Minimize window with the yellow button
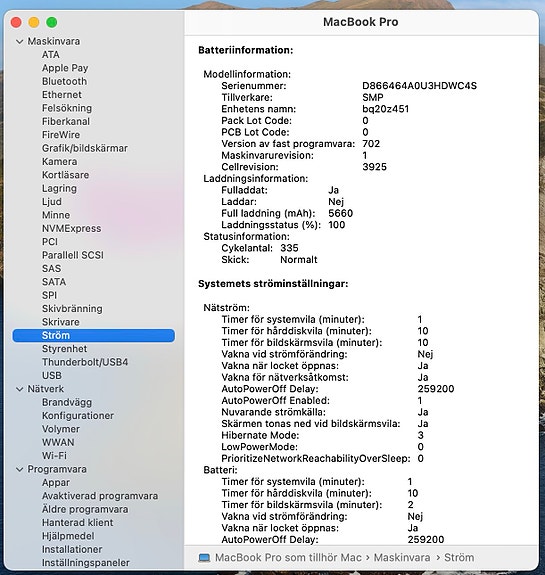 (34, 22)
